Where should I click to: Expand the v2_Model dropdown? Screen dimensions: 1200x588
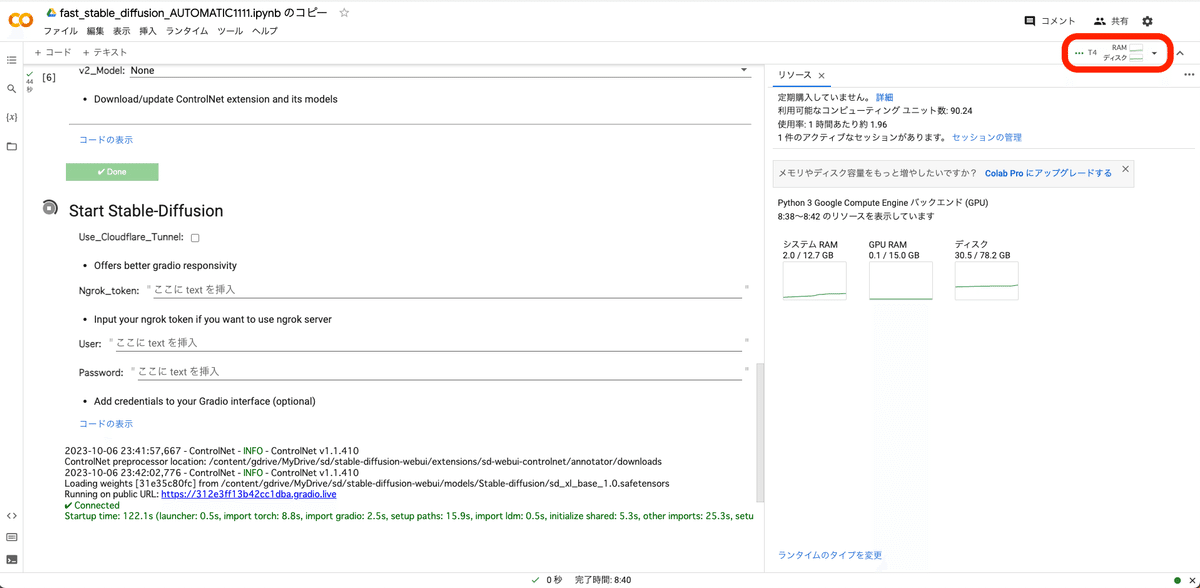pos(744,70)
